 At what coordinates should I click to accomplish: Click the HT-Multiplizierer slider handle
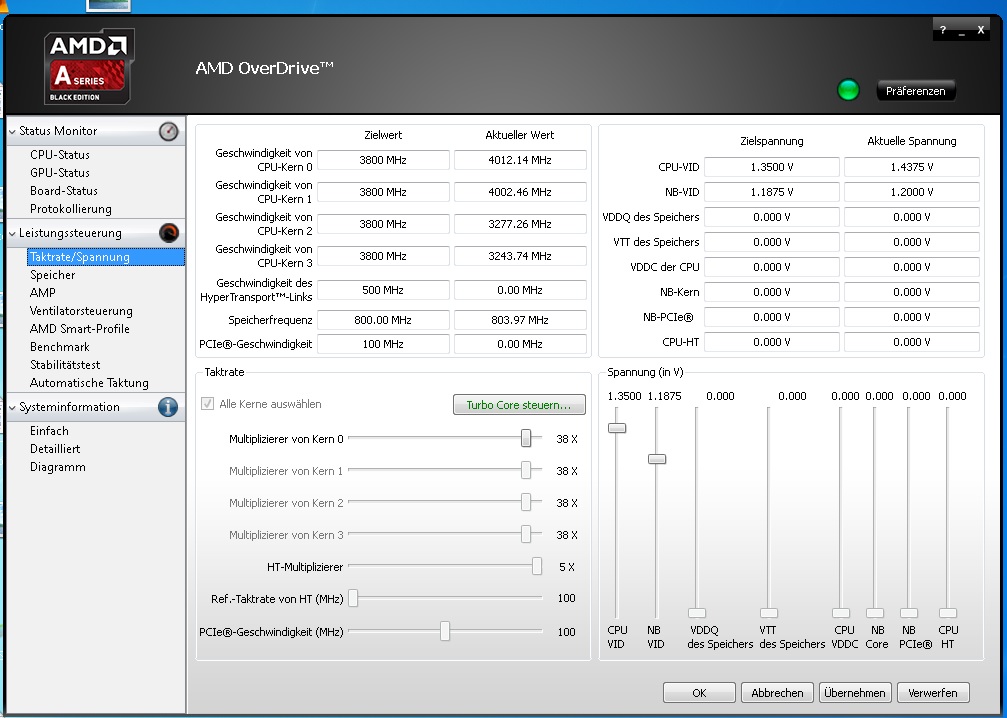pos(537,566)
